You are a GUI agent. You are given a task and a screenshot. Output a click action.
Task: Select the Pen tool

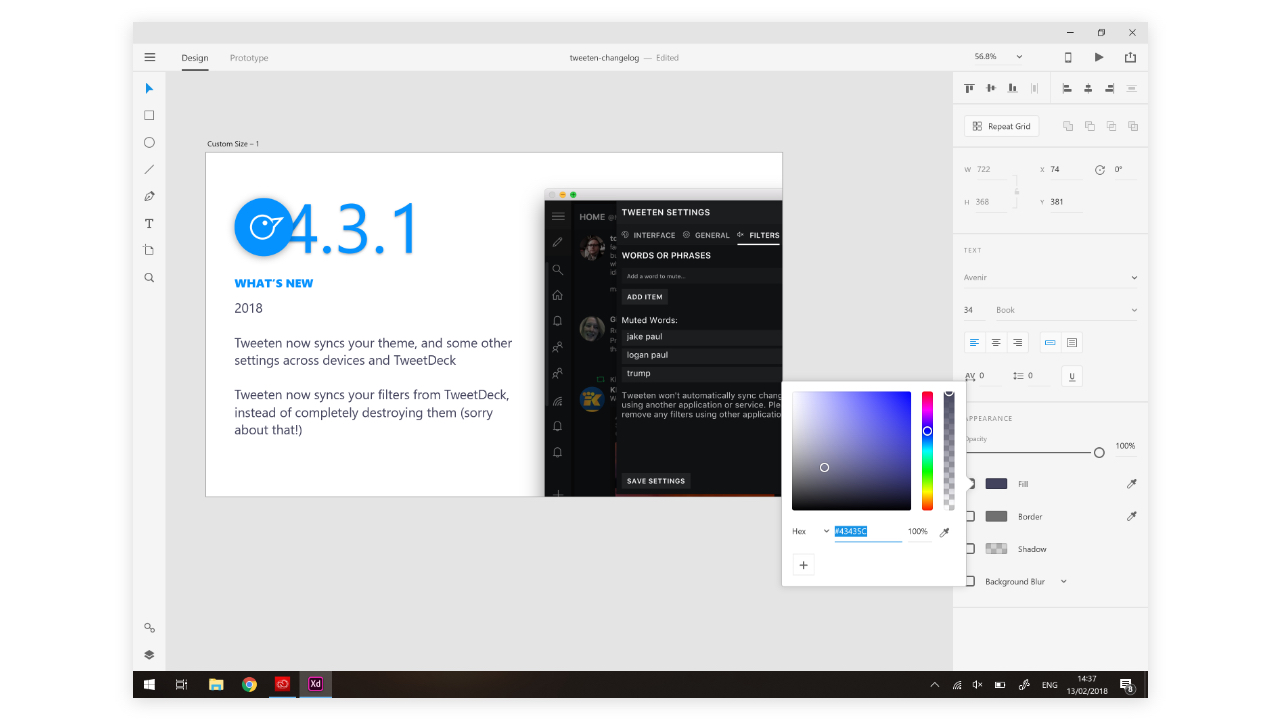(149, 196)
